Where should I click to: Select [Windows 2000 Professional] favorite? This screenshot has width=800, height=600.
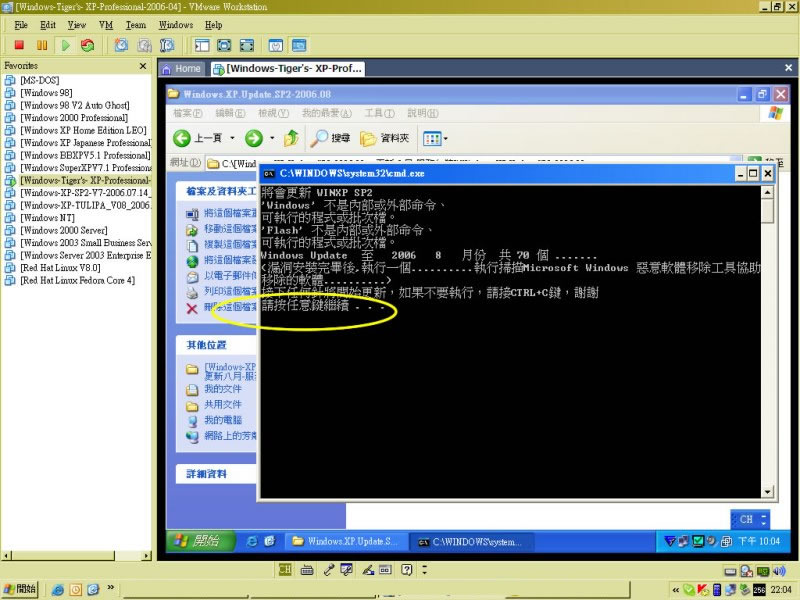74,118
